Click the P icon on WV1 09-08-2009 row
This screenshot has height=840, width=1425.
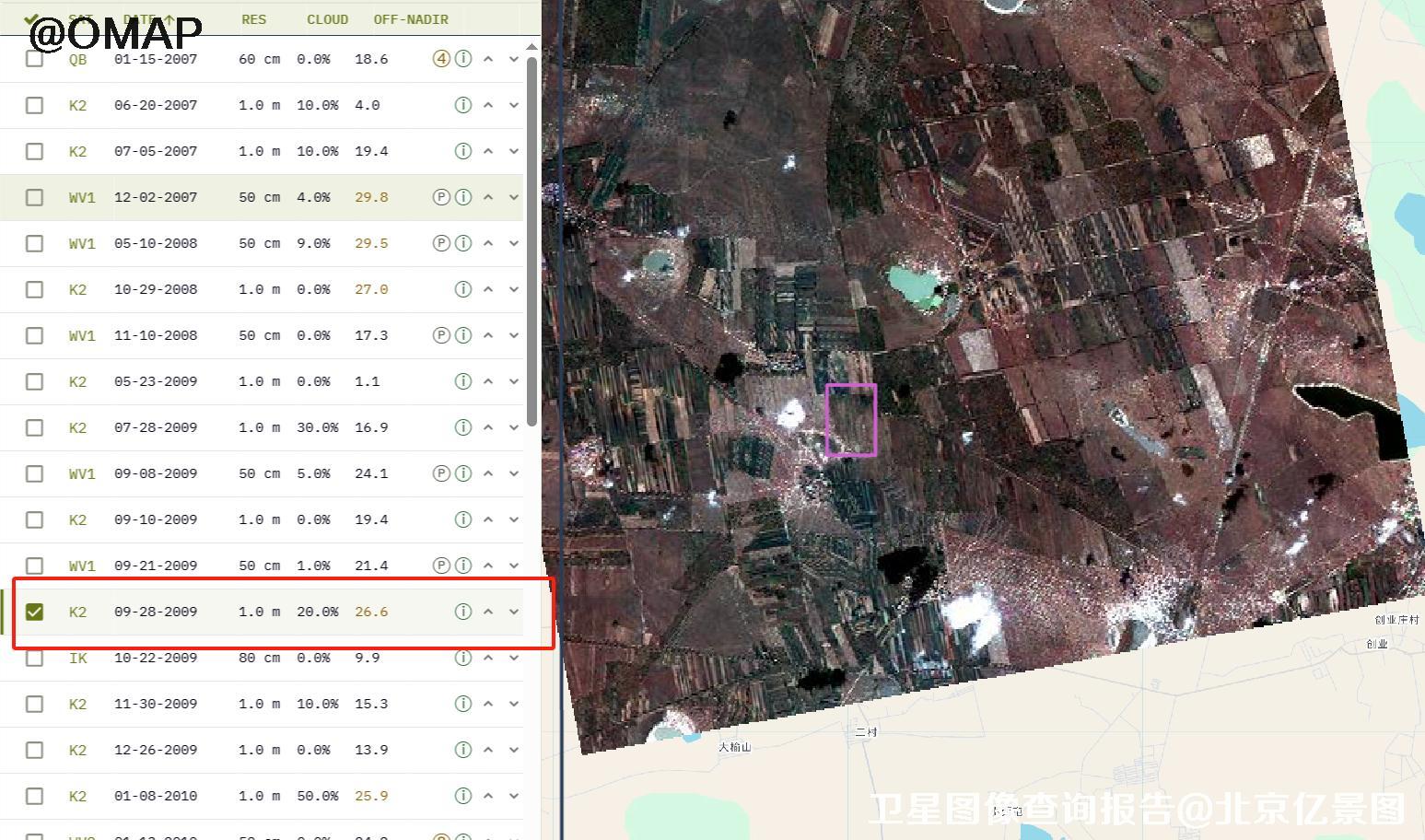pos(441,473)
